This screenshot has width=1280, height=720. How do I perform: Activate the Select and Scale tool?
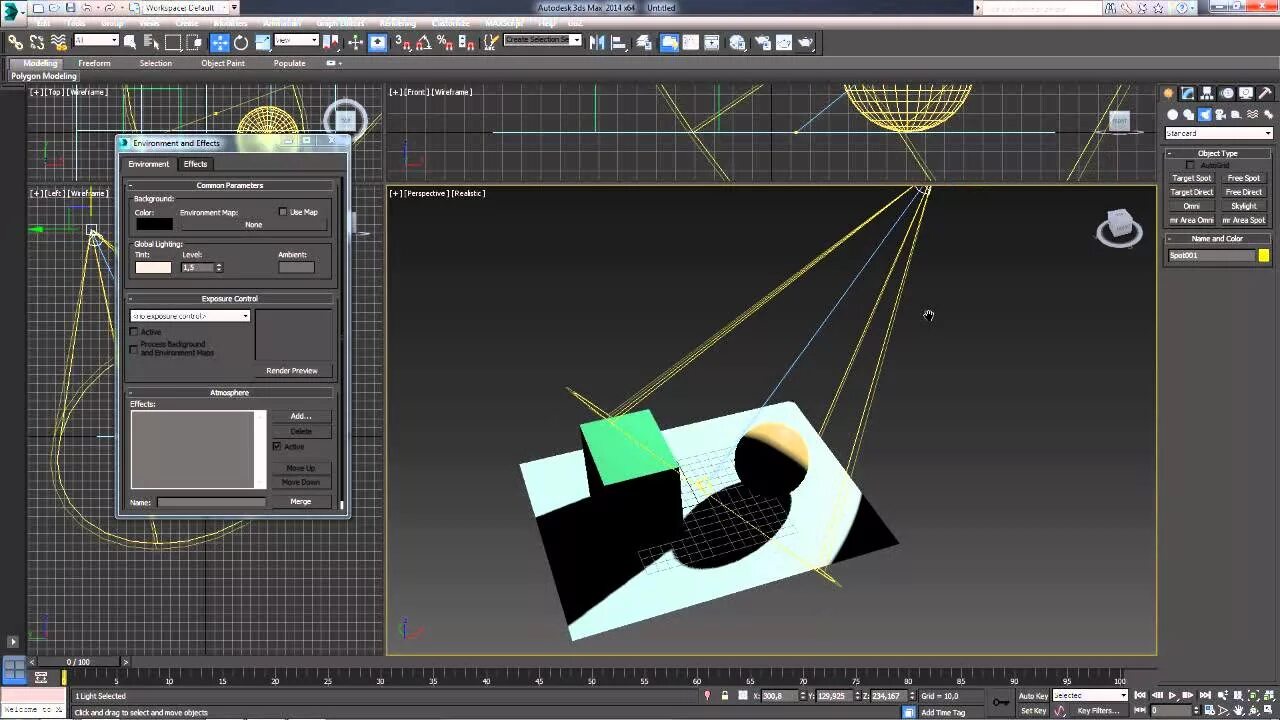pos(262,42)
